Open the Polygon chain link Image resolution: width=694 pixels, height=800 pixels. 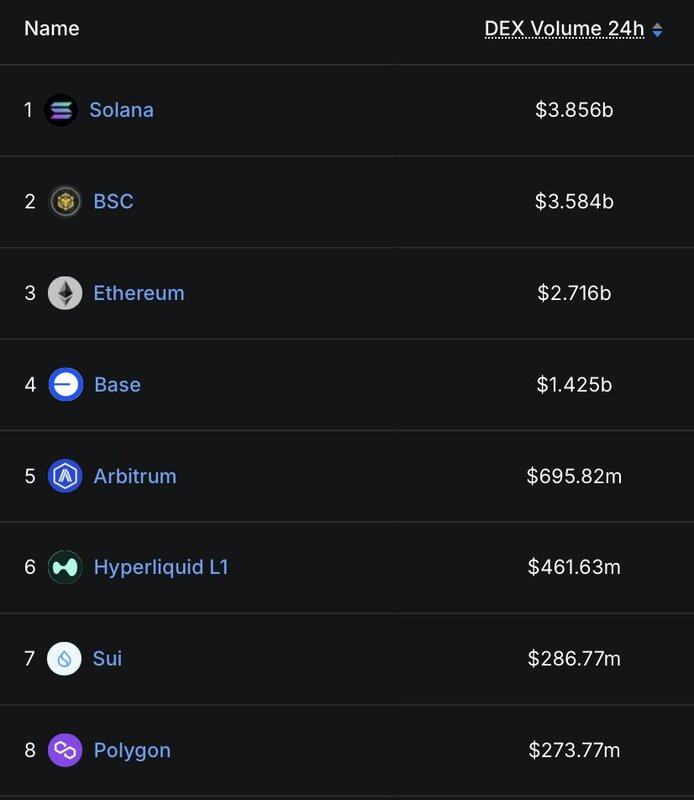[132, 750]
